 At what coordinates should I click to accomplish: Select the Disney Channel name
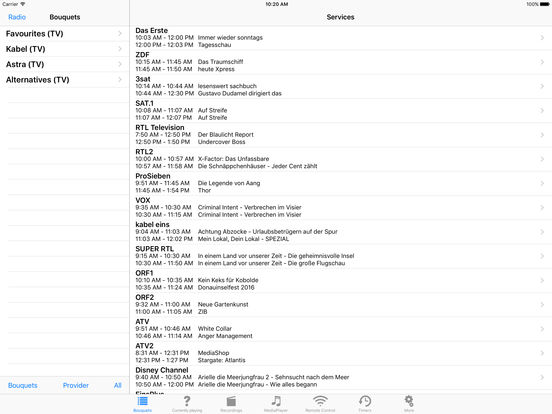(162, 371)
